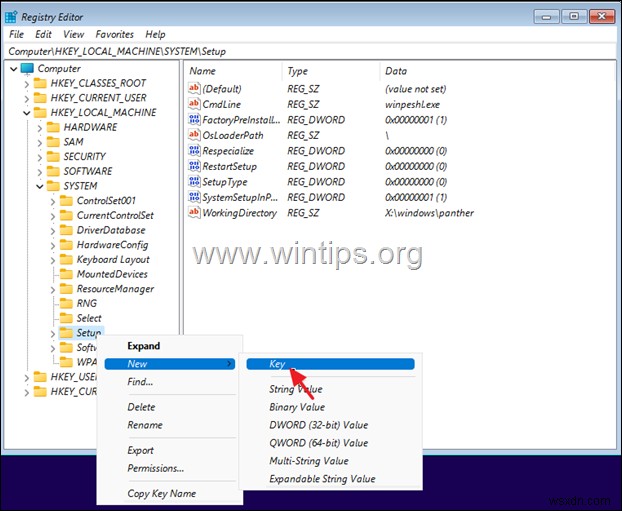Click the HARDWARE folder icon
622x511 pixels.
point(53,127)
